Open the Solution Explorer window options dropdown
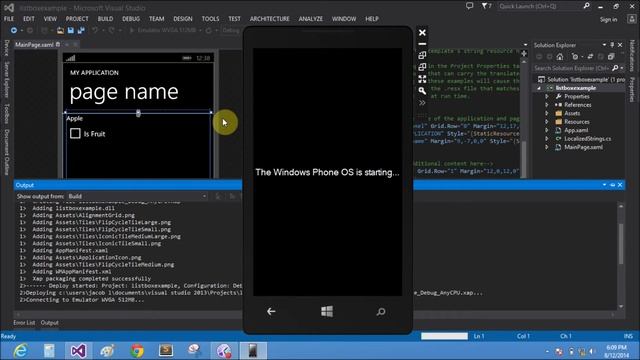640x360 pixels. pyautogui.click(x=604, y=45)
